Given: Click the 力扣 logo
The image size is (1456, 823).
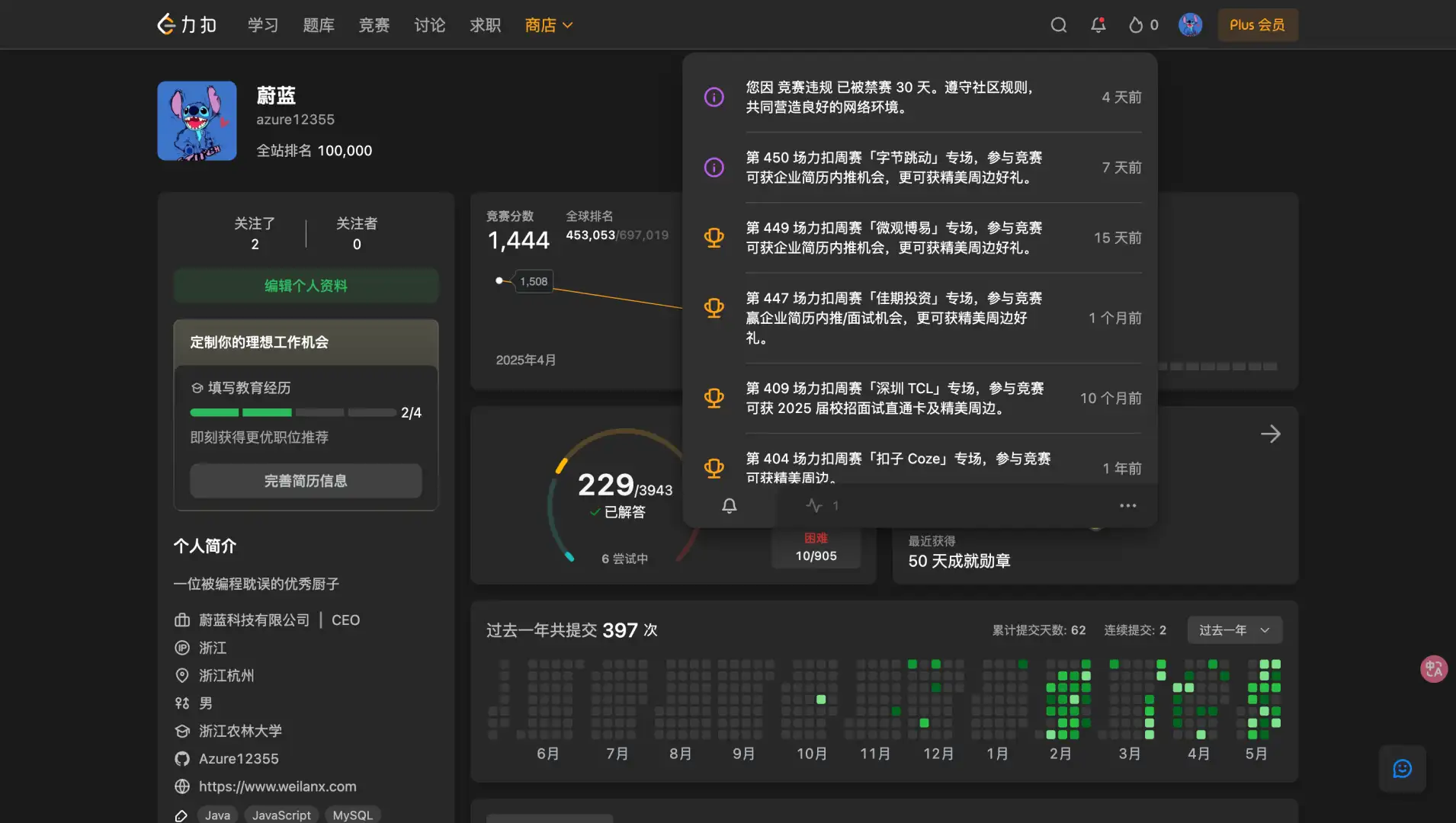Looking at the screenshot, I should click(186, 24).
